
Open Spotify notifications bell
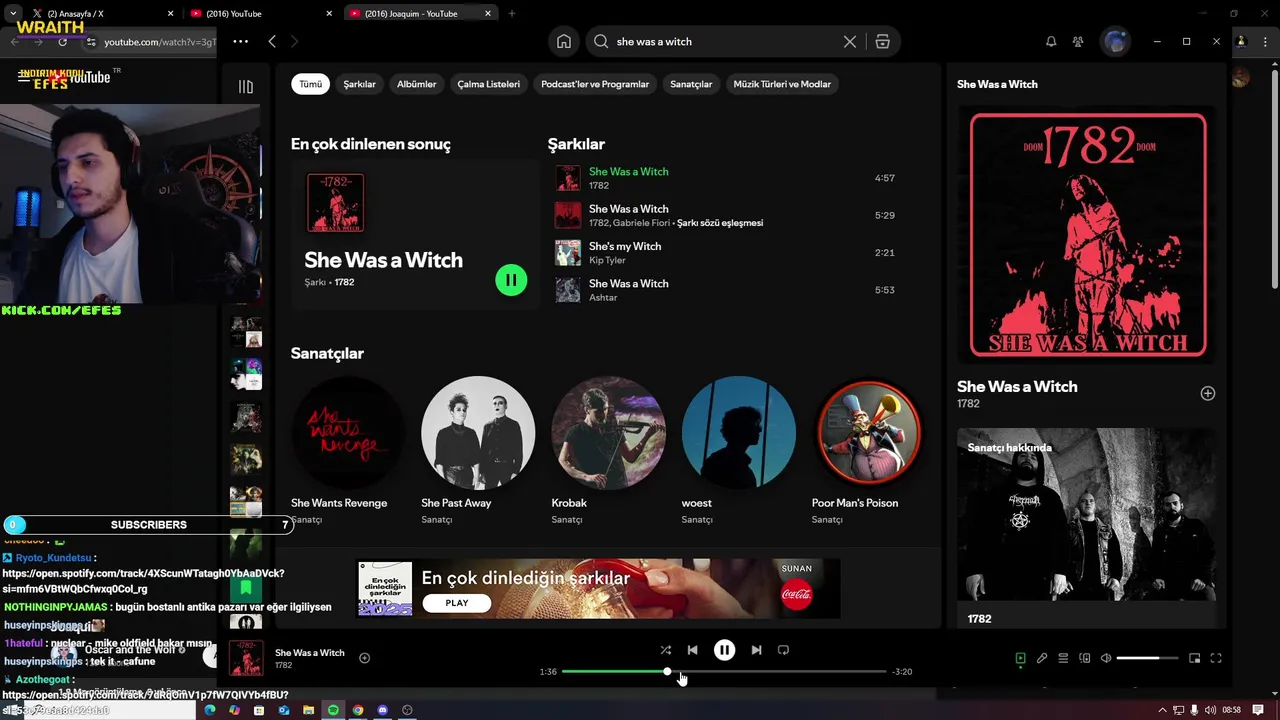[x=1051, y=42]
